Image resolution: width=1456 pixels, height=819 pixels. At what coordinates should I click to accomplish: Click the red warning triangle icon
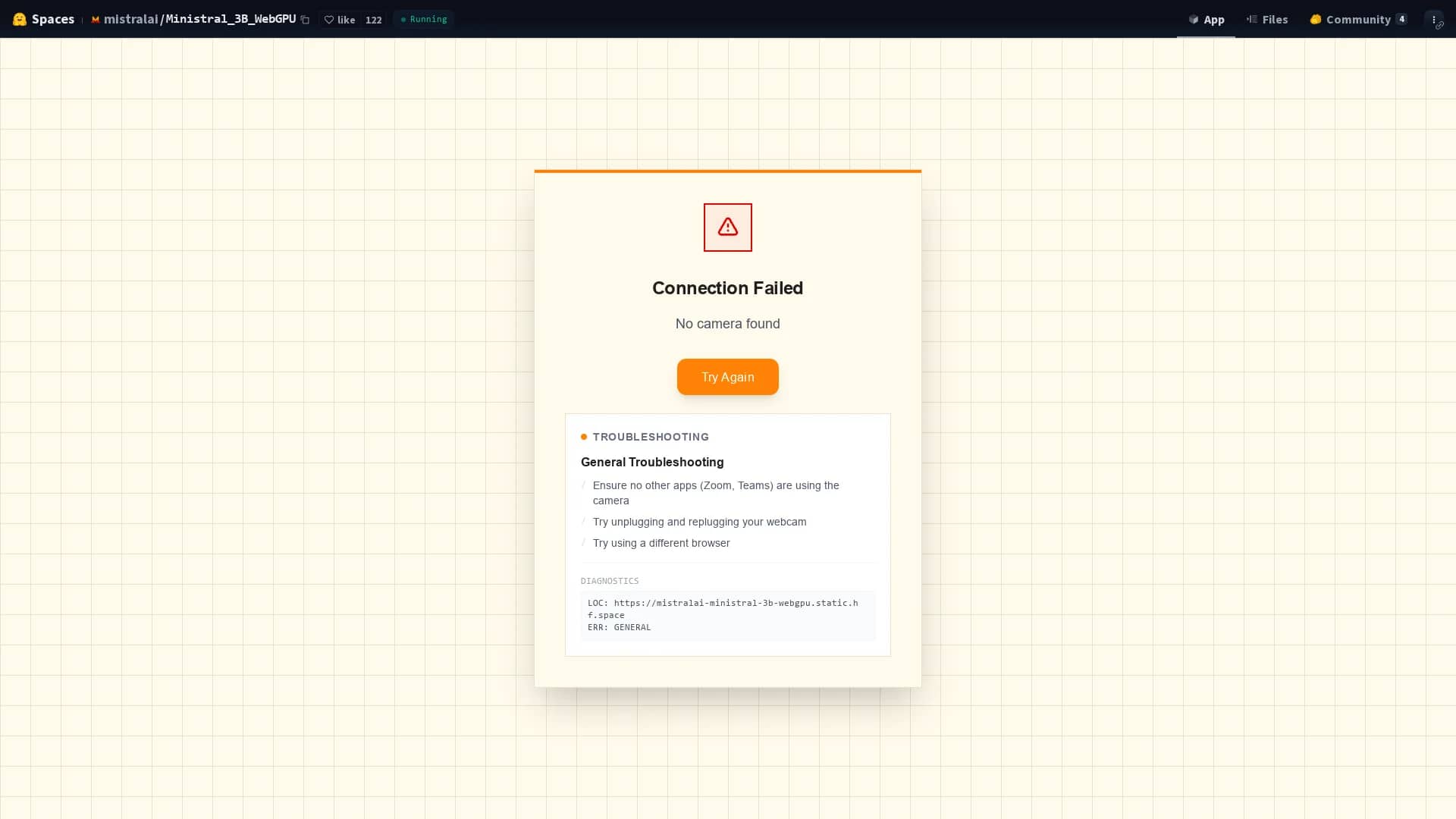pyautogui.click(x=727, y=227)
